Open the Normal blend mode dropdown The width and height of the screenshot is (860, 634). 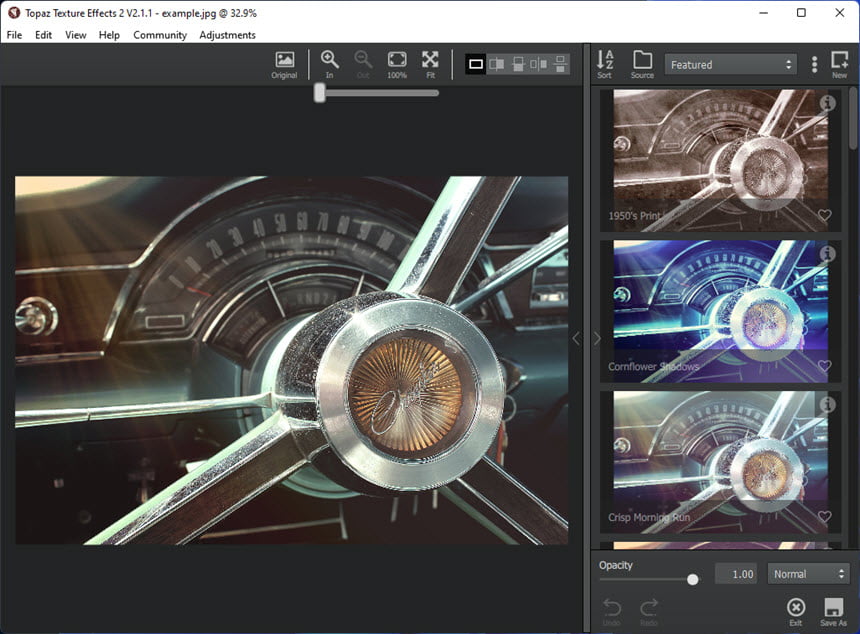(x=808, y=574)
